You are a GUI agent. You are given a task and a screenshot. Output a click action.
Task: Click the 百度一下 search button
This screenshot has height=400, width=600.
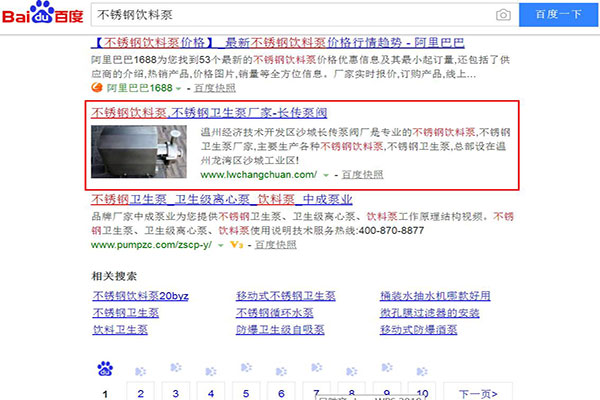click(558, 15)
